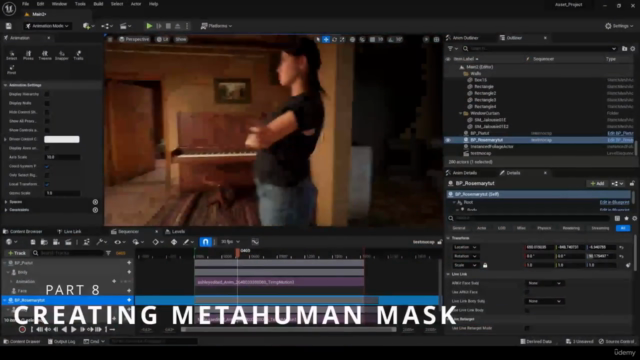Open the Snapper tool

tap(62, 55)
